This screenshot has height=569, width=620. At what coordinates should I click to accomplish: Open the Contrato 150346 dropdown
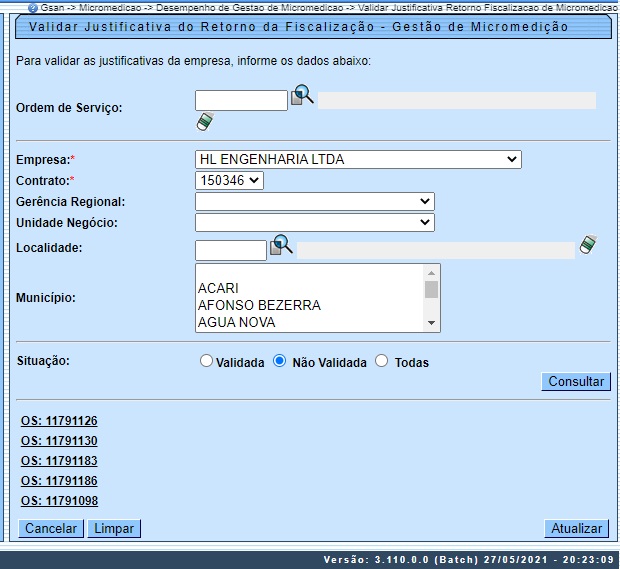229,180
